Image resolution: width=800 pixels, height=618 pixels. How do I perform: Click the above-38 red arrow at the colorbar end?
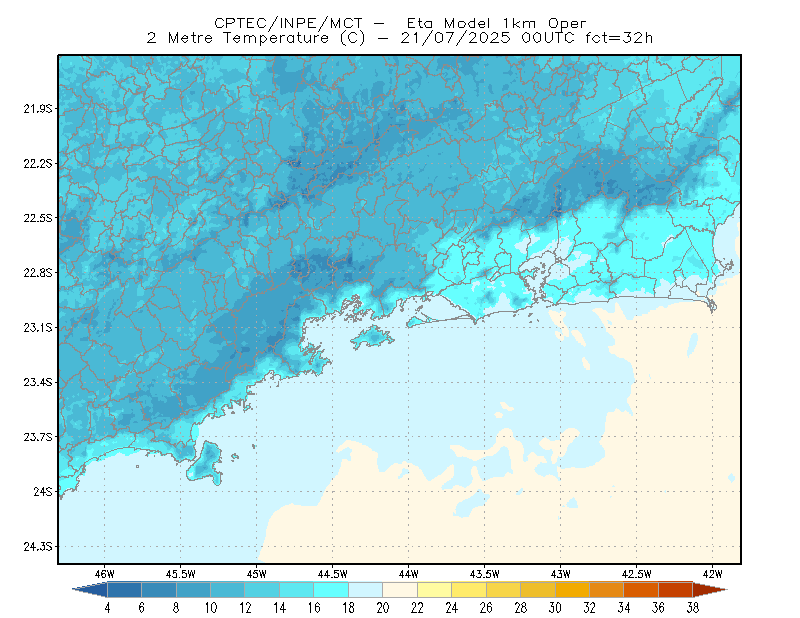tap(710, 590)
